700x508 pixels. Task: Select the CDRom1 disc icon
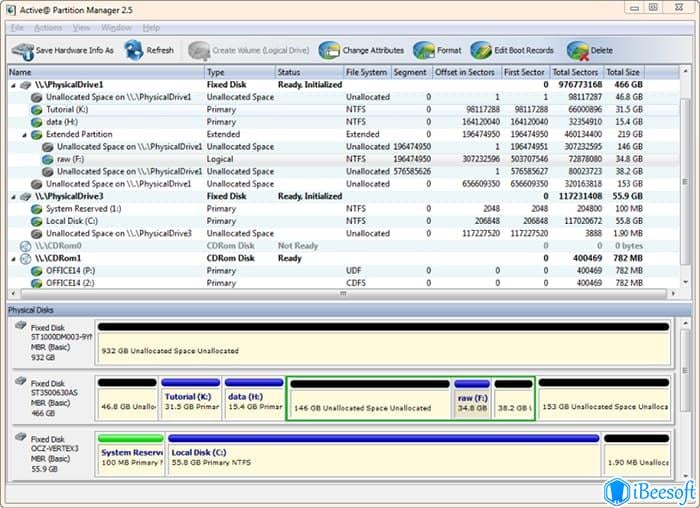(x=26, y=258)
